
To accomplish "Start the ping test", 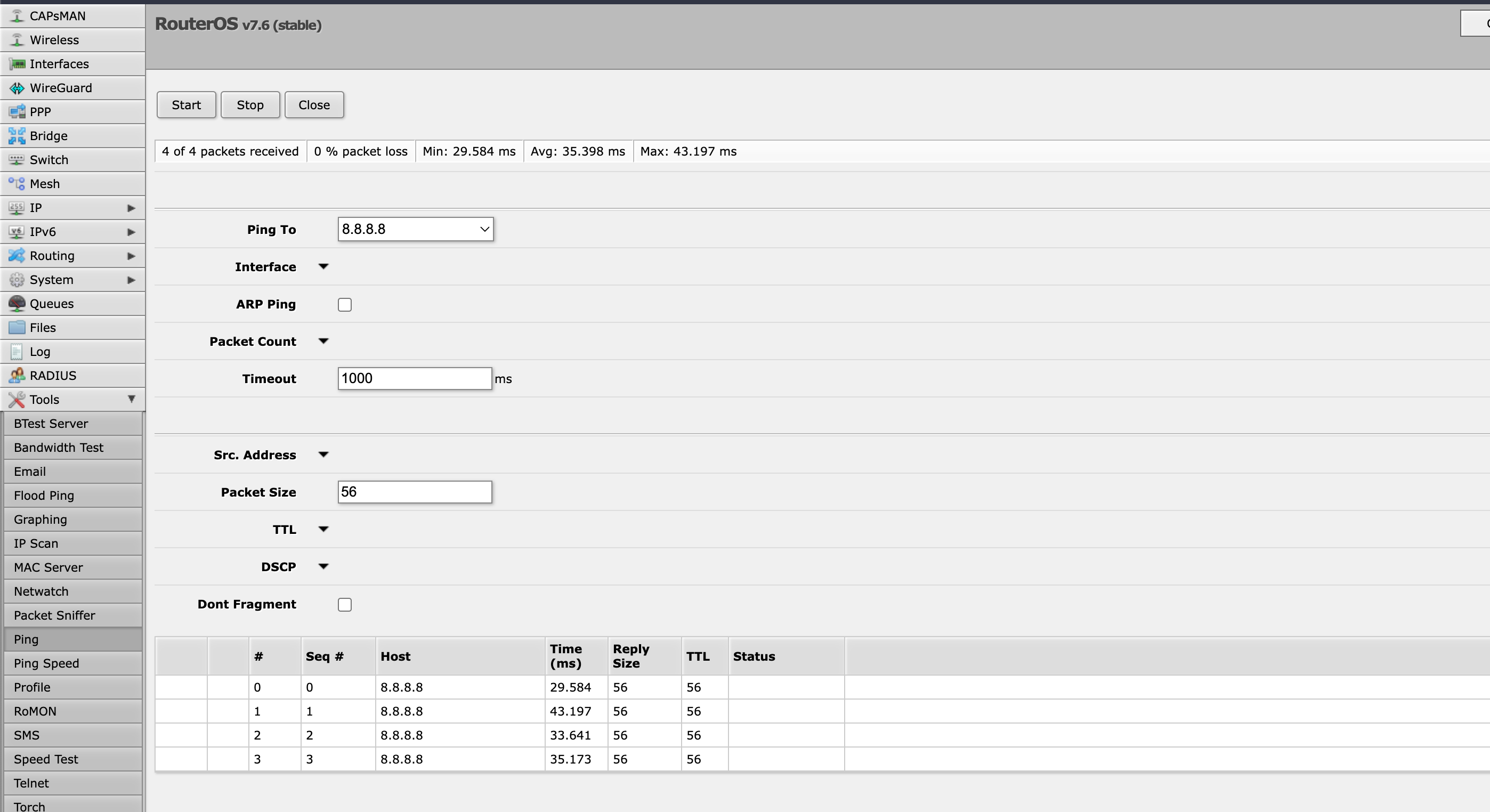I will tap(187, 104).
